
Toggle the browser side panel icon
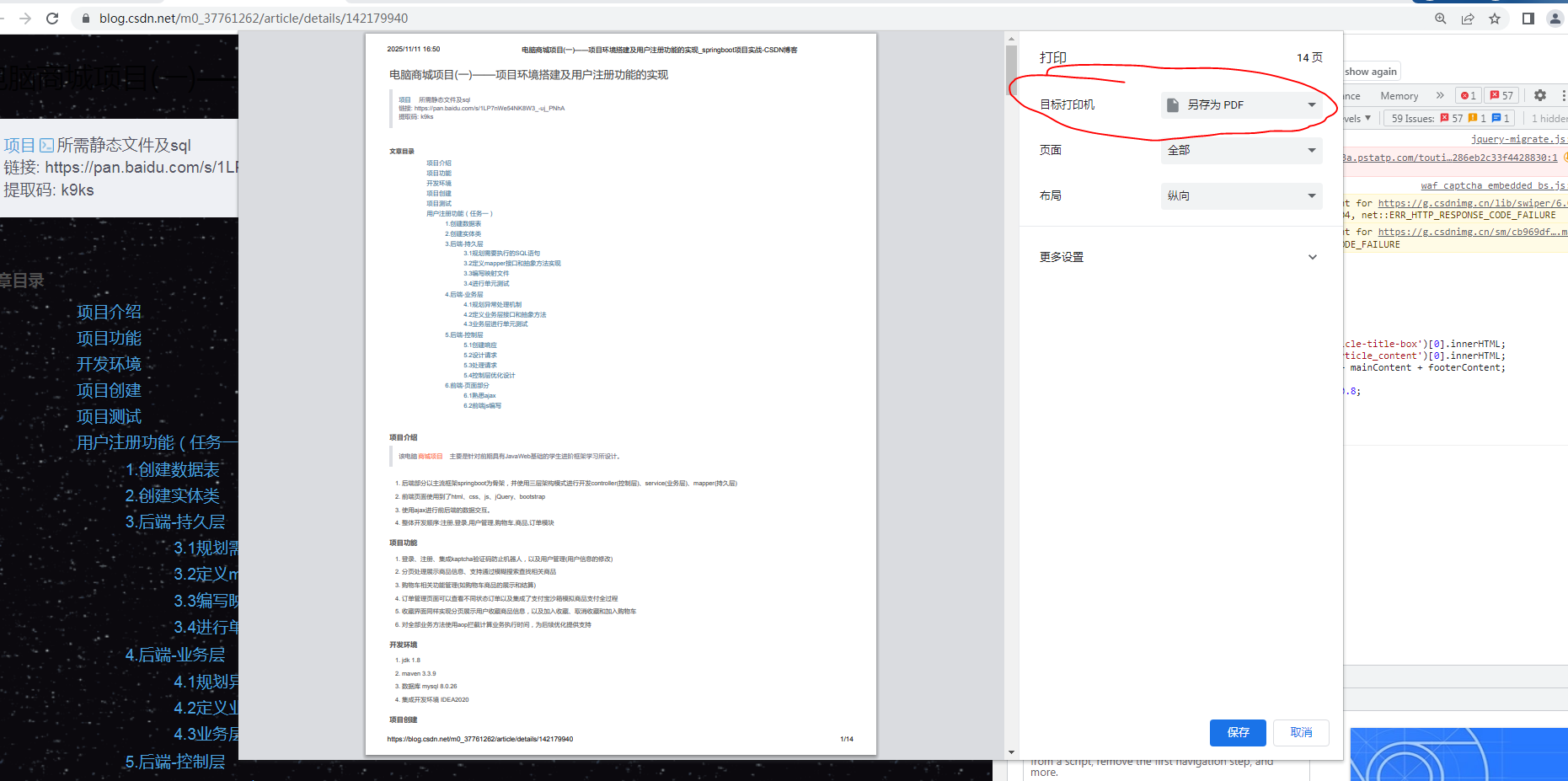pyautogui.click(x=1528, y=19)
